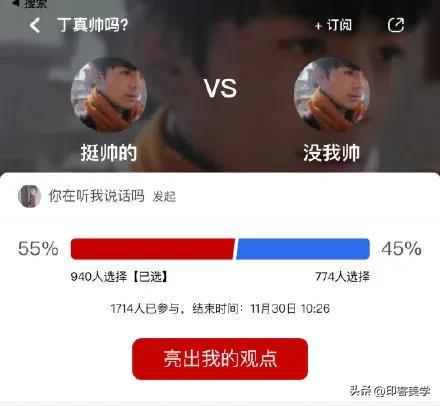Tap the VS text between options
The height and width of the screenshot is (406, 440).
[220, 89]
